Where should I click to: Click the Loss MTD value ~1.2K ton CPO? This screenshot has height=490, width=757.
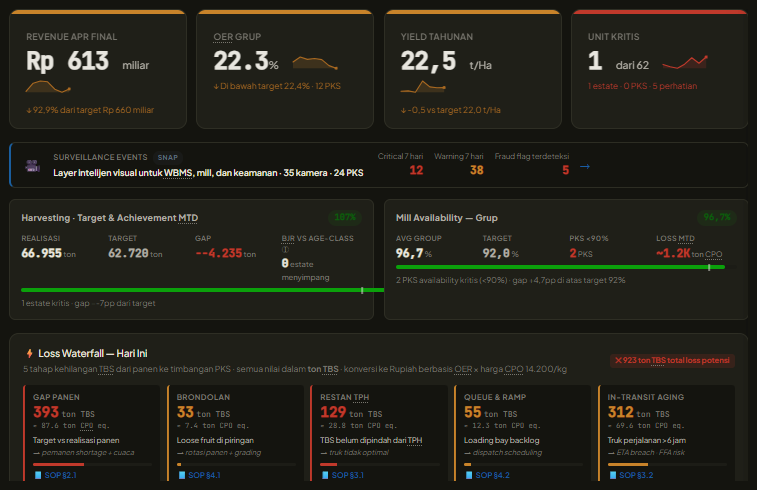tap(689, 253)
